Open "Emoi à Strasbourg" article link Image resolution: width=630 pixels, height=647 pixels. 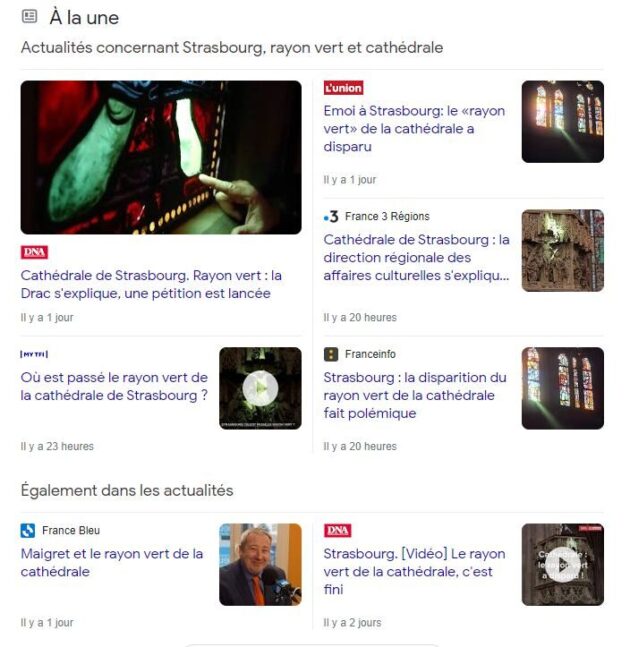[x=414, y=129]
